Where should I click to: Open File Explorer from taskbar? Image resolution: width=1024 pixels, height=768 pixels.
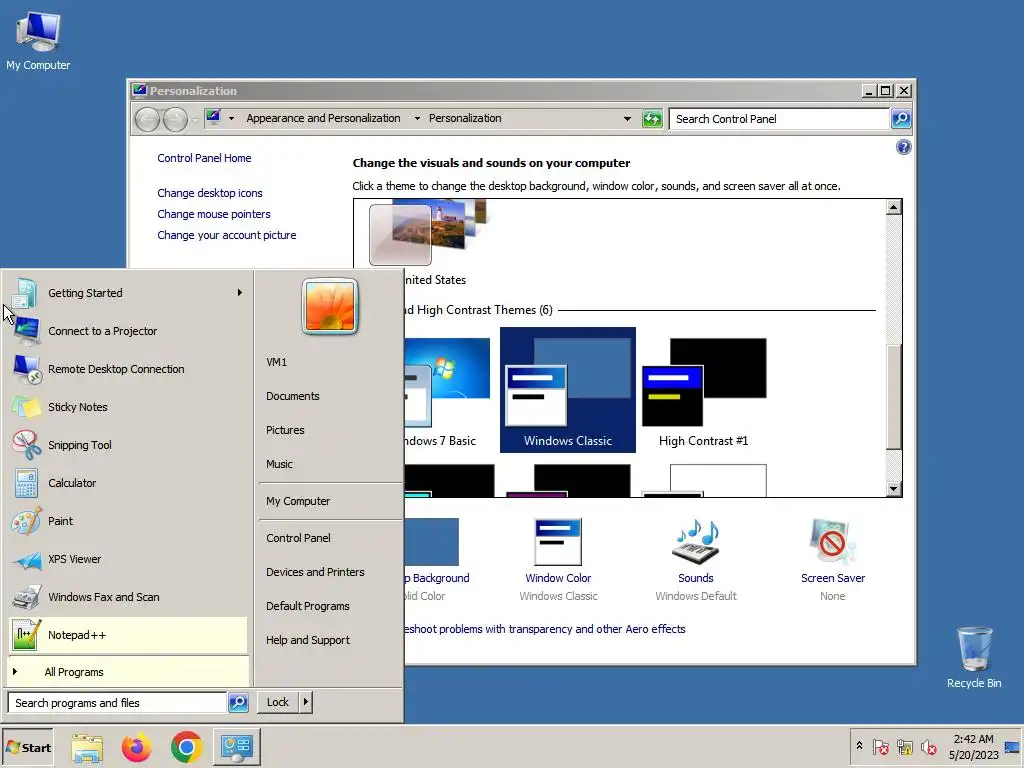[87, 747]
